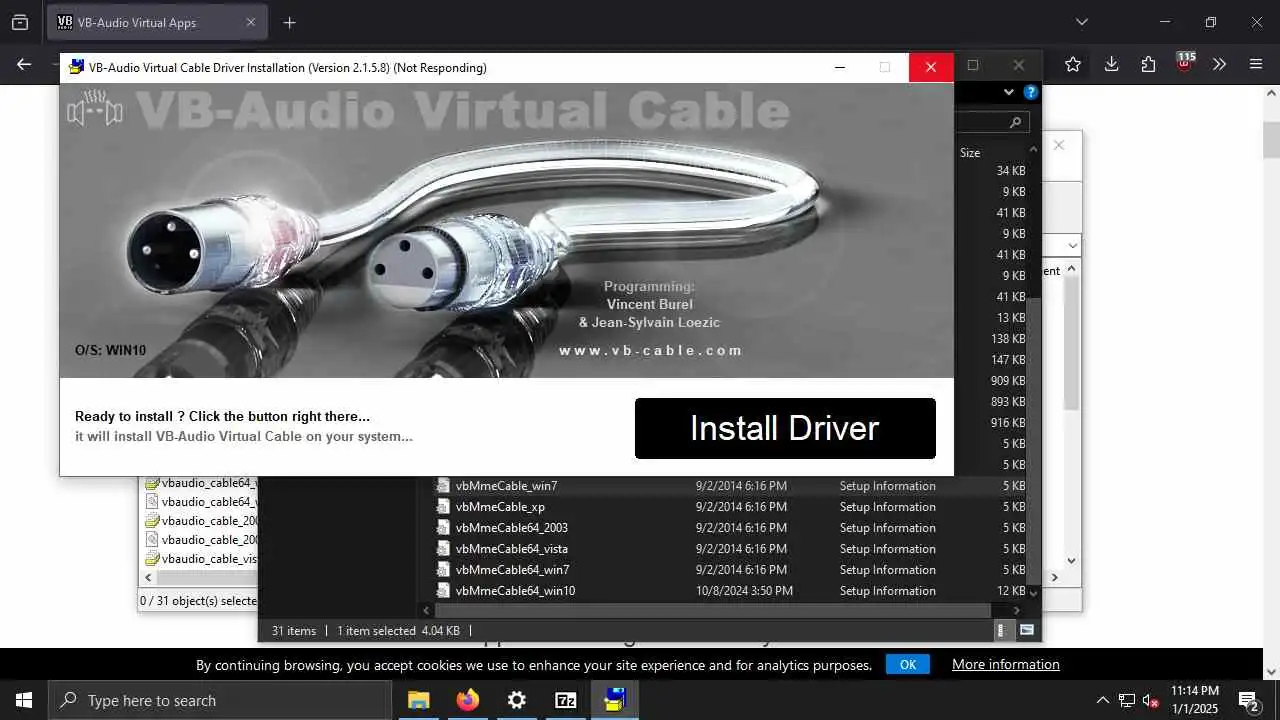Select VB-Cable installer icon in taskbar

pyautogui.click(x=615, y=700)
